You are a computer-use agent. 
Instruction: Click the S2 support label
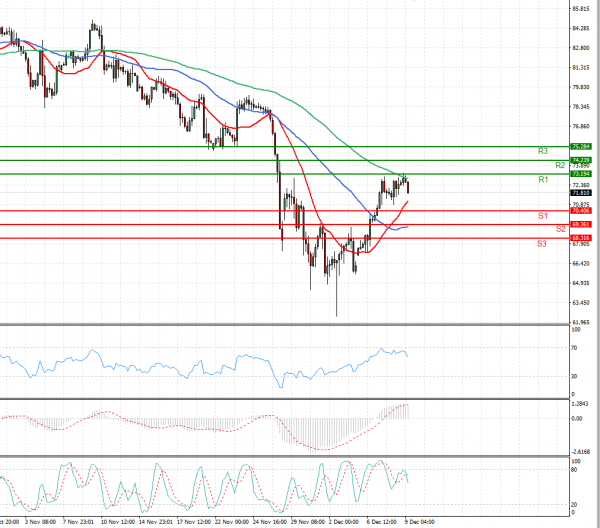point(560,229)
